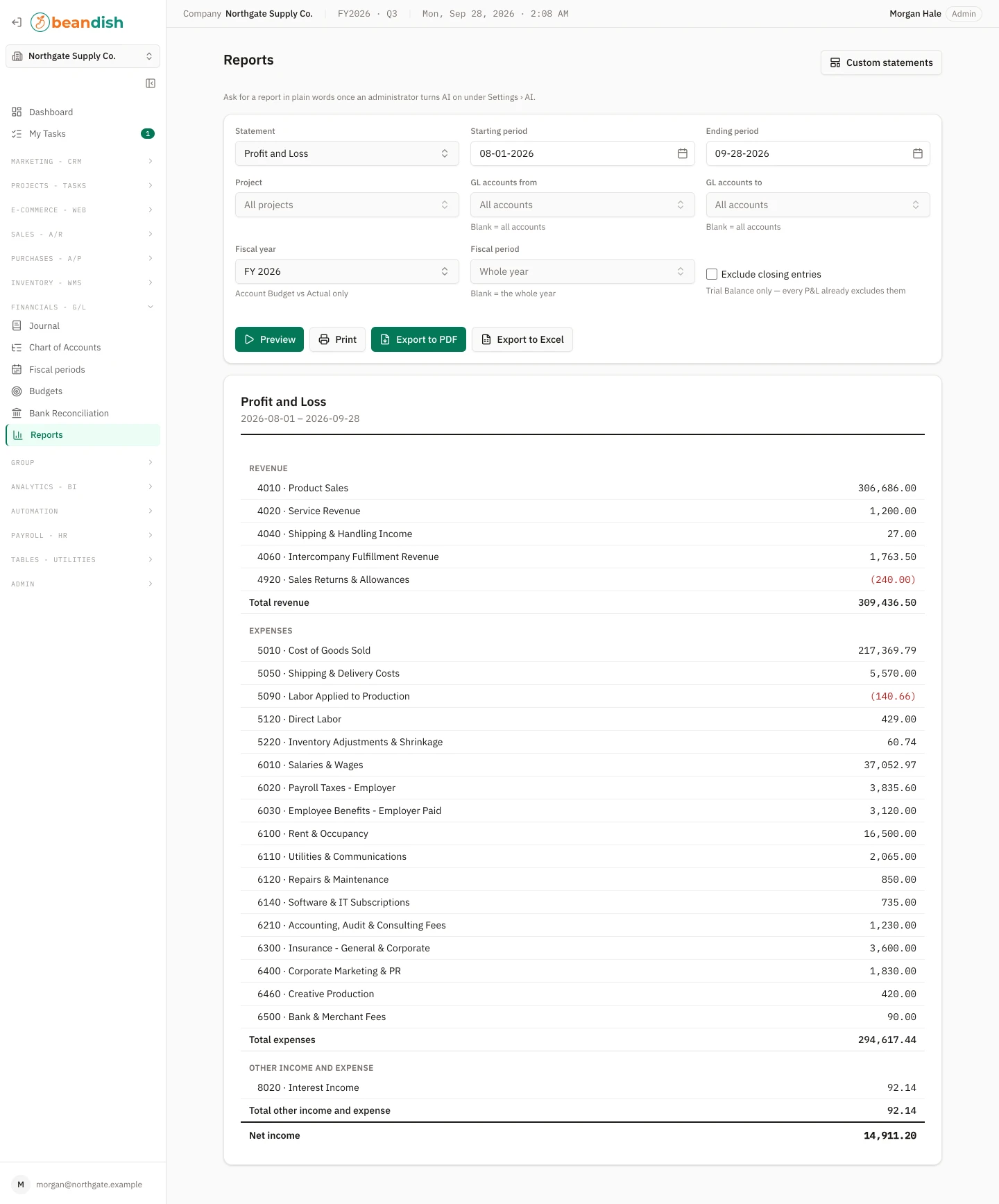Expand the Marketing - CRM section
Screen dimensions: 999x1204
pyautogui.click(x=83, y=161)
